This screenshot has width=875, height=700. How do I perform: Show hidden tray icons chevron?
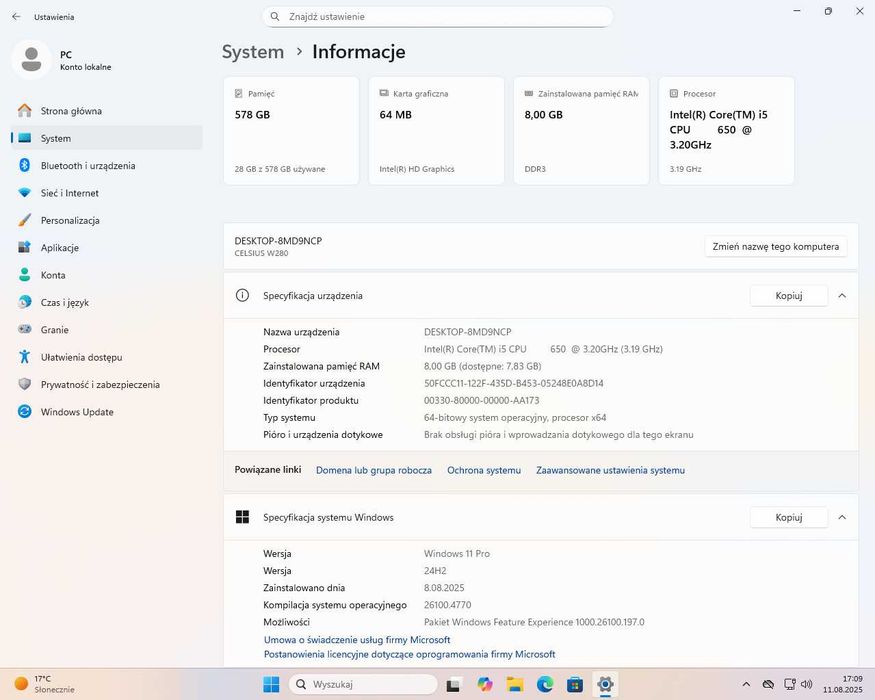(746, 684)
